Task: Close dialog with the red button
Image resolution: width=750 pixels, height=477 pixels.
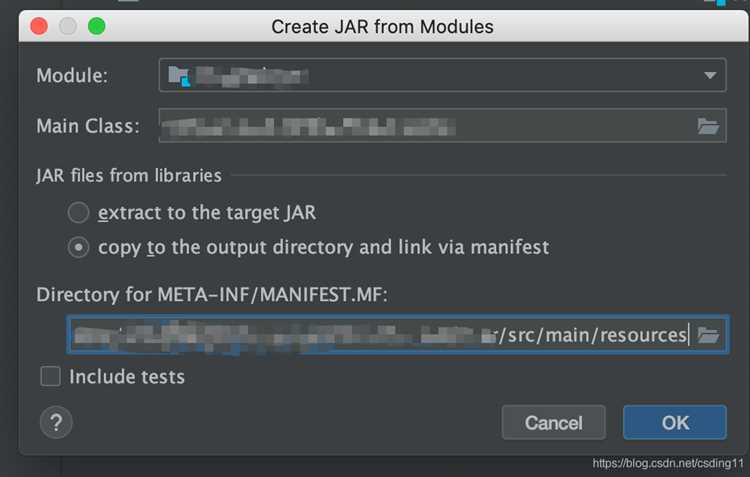Action: [39, 26]
